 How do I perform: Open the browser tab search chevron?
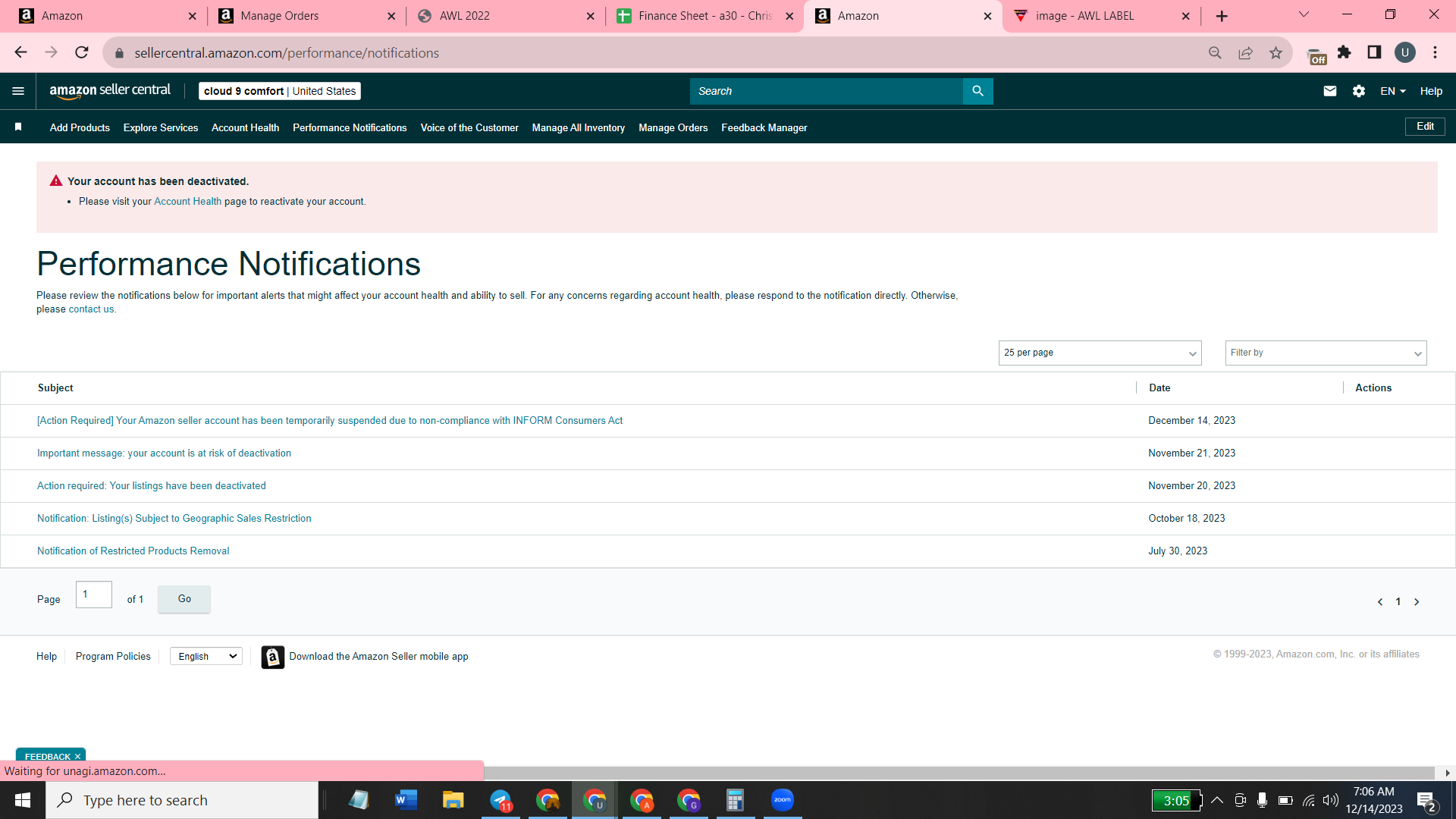(x=1304, y=14)
